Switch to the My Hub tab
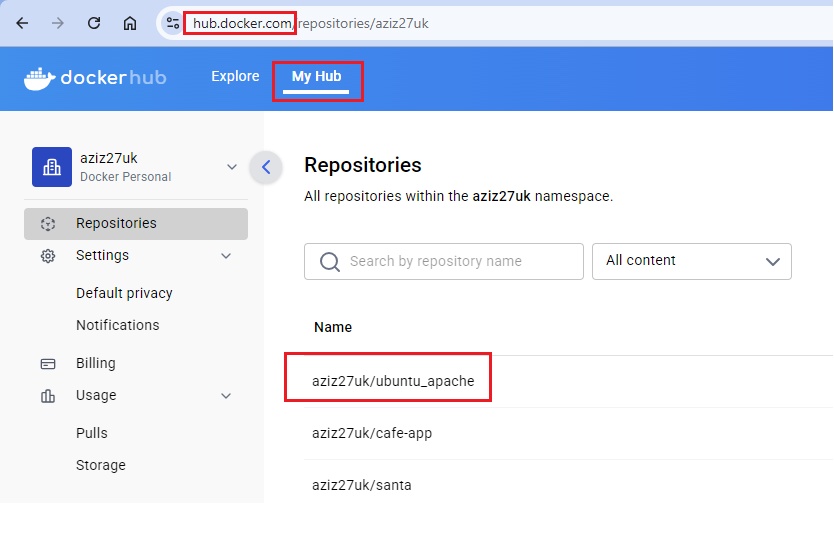This screenshot has width=834, height=535. [x=316, y=77]
